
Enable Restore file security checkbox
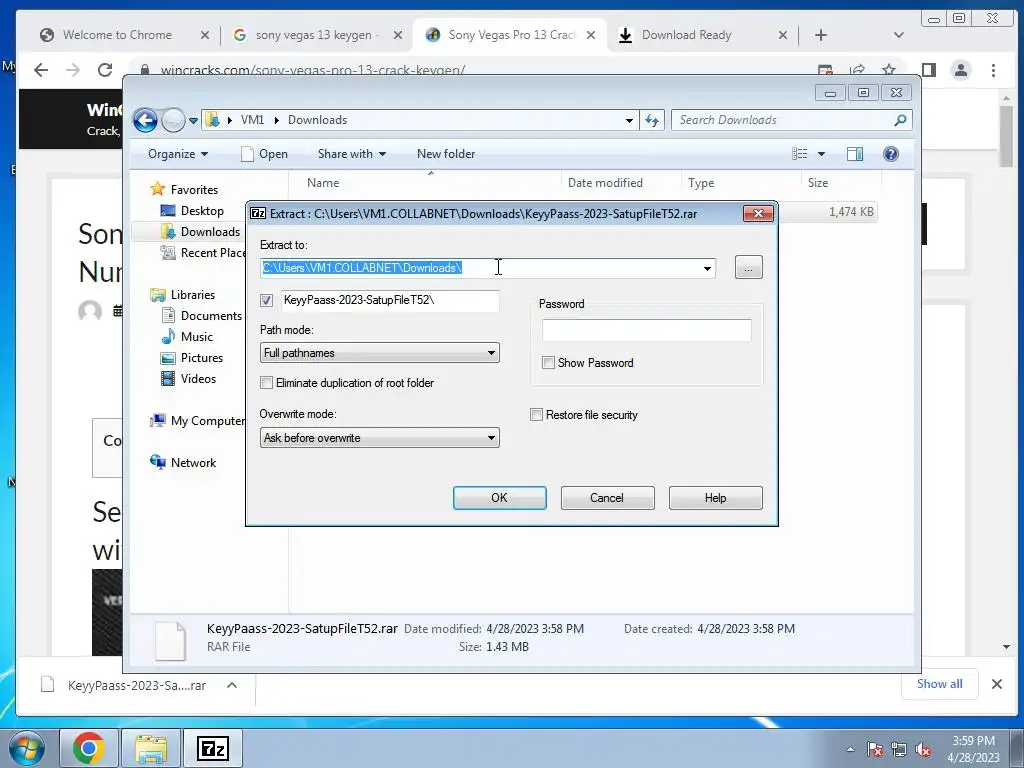coord(536,415)
